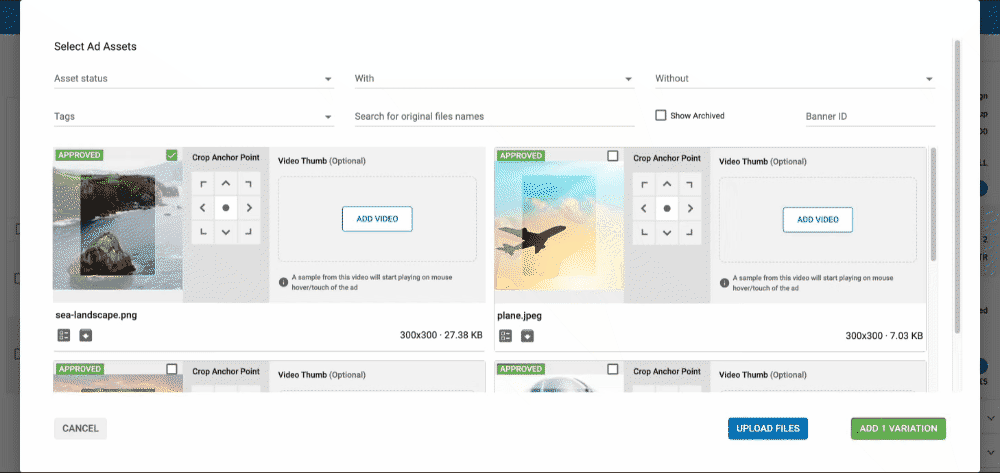Expand the Without filter dropdown

795,79
